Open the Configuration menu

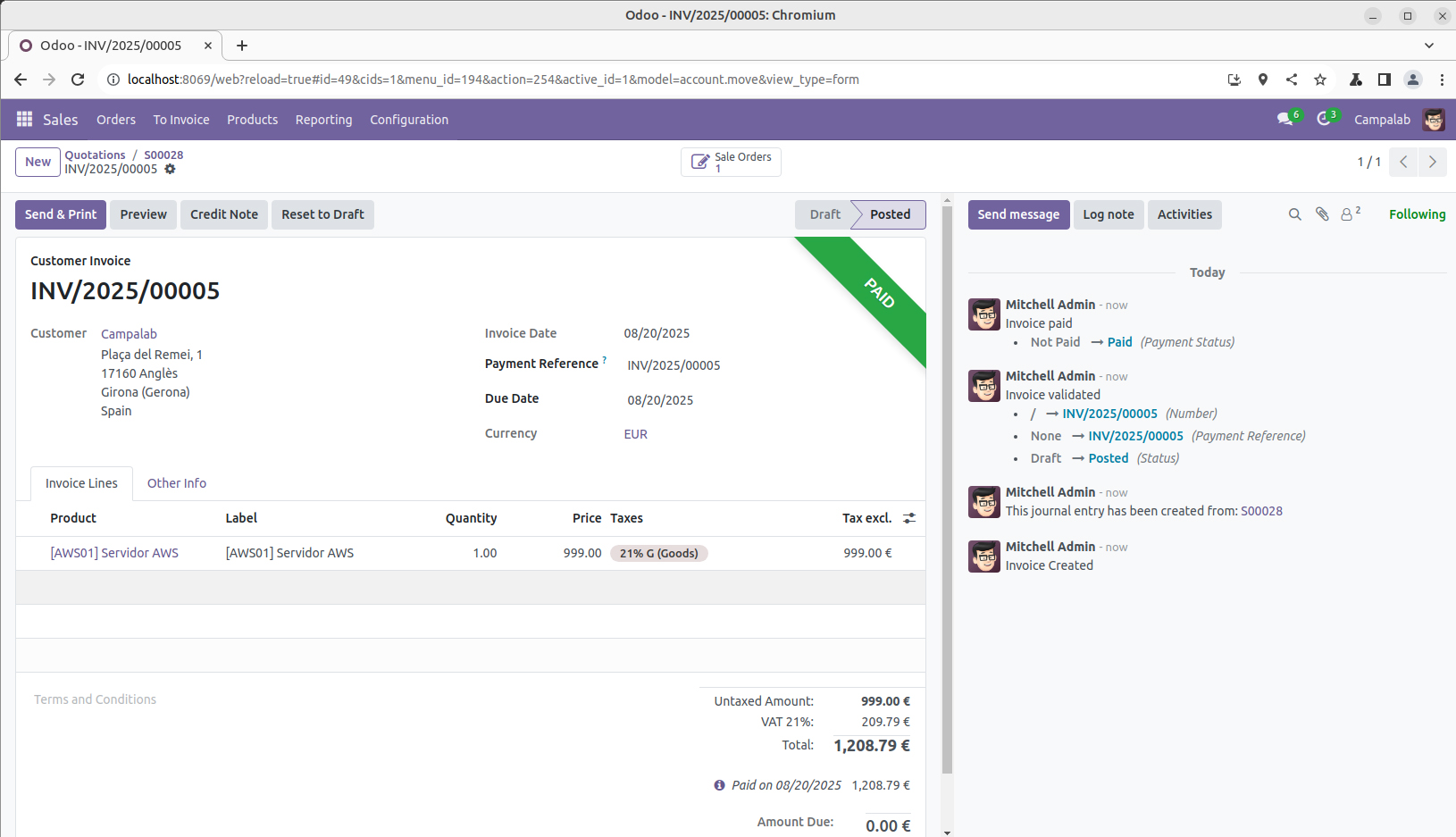409,120
